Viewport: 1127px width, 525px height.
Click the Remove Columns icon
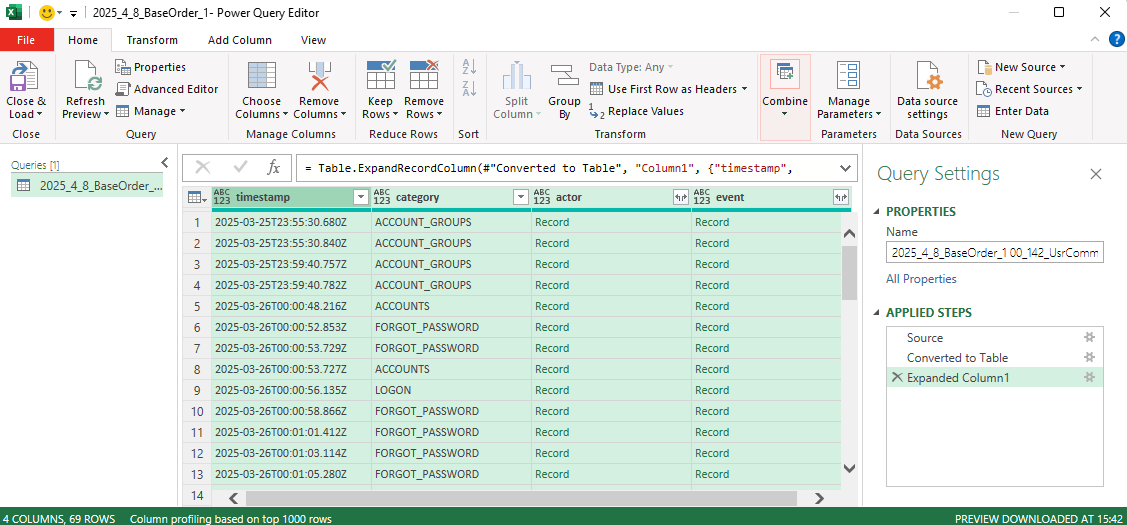[318, 76]
